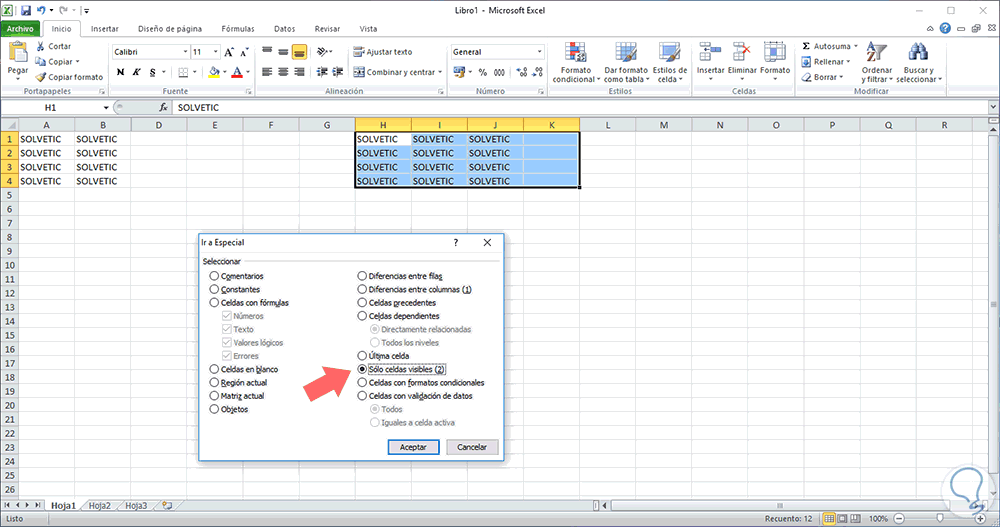Apply thousands separator 000 format
The height and width of the screenshot is (527, 1000).
pos(499,72)
